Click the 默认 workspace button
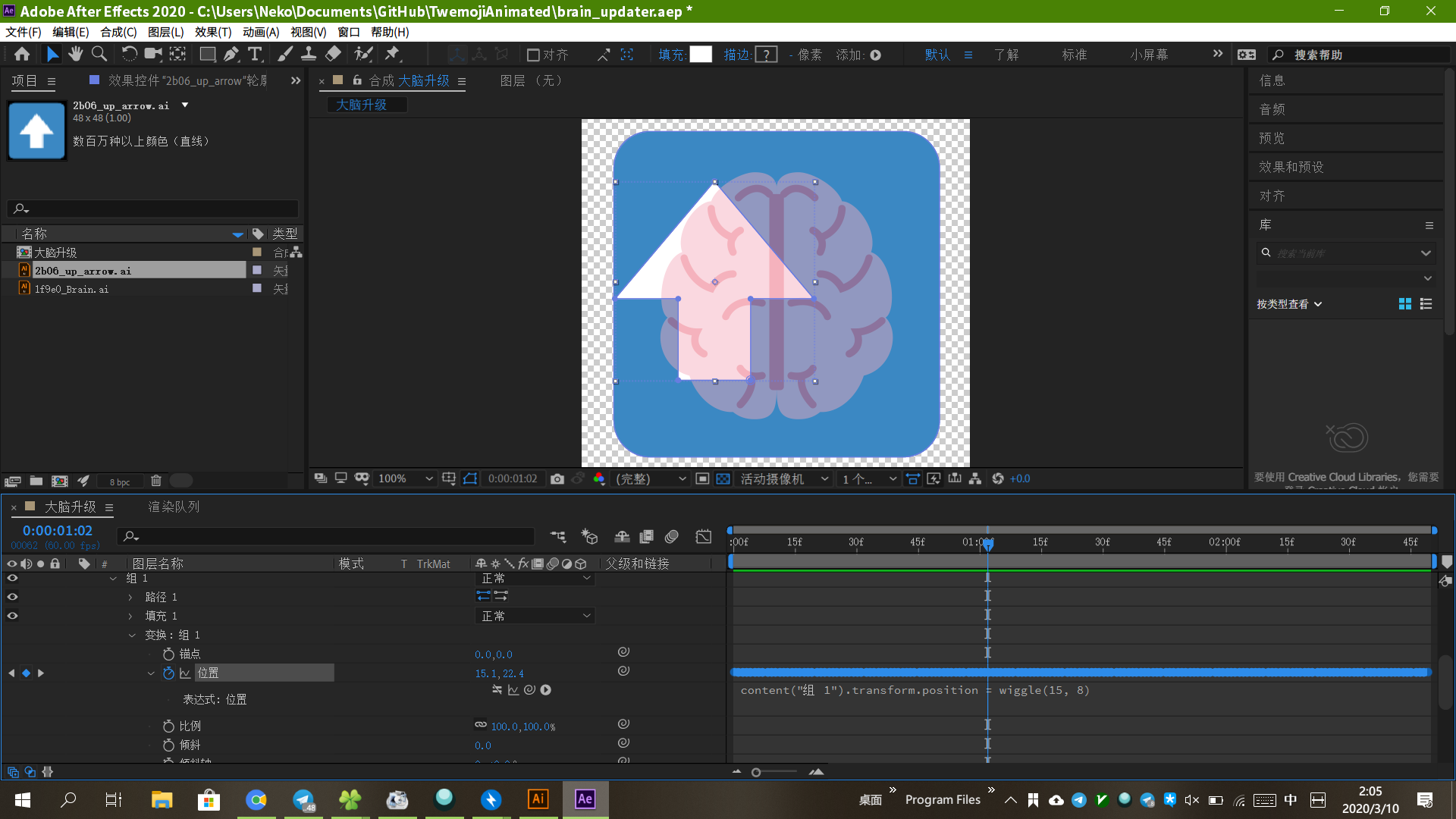 [937, 55]
